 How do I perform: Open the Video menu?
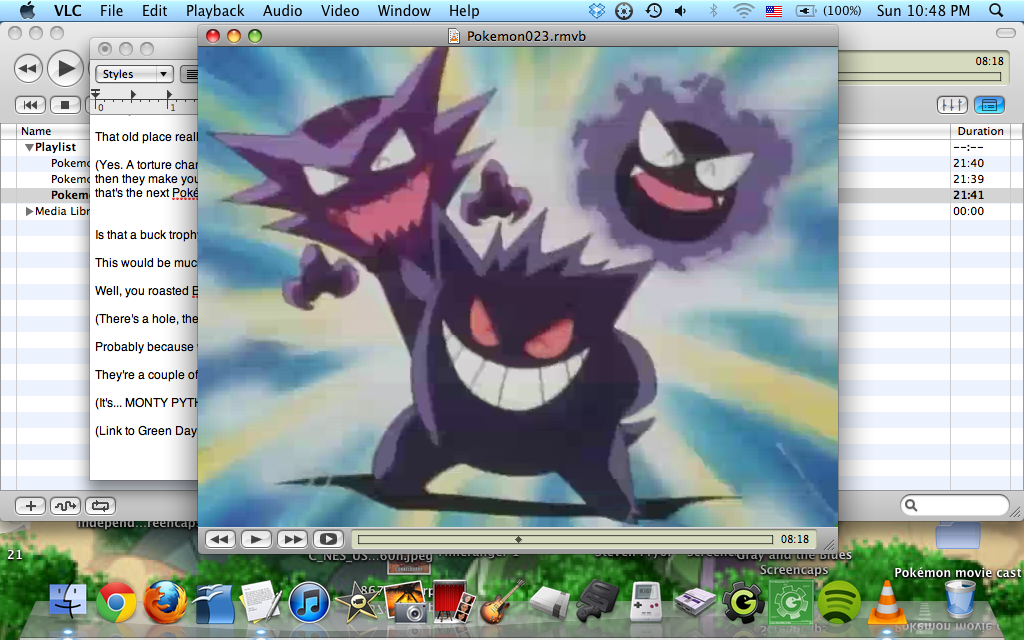[340, 10]
